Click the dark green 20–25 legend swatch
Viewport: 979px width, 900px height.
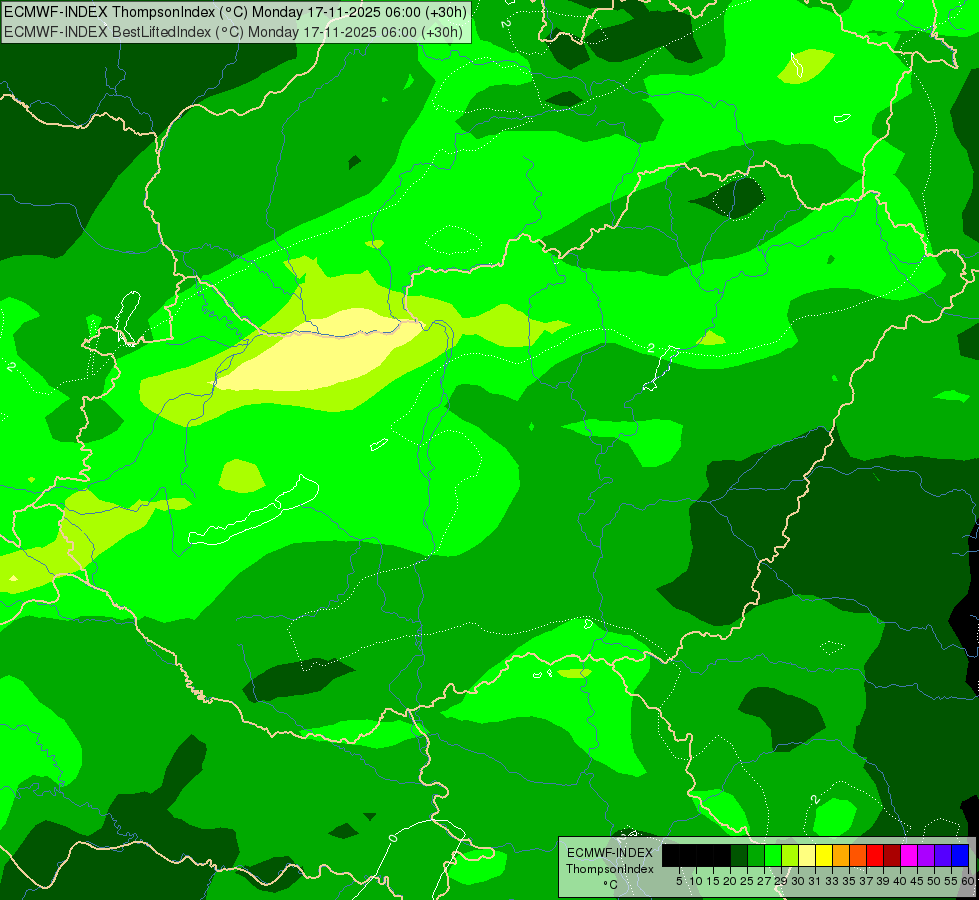coord(738,855)
